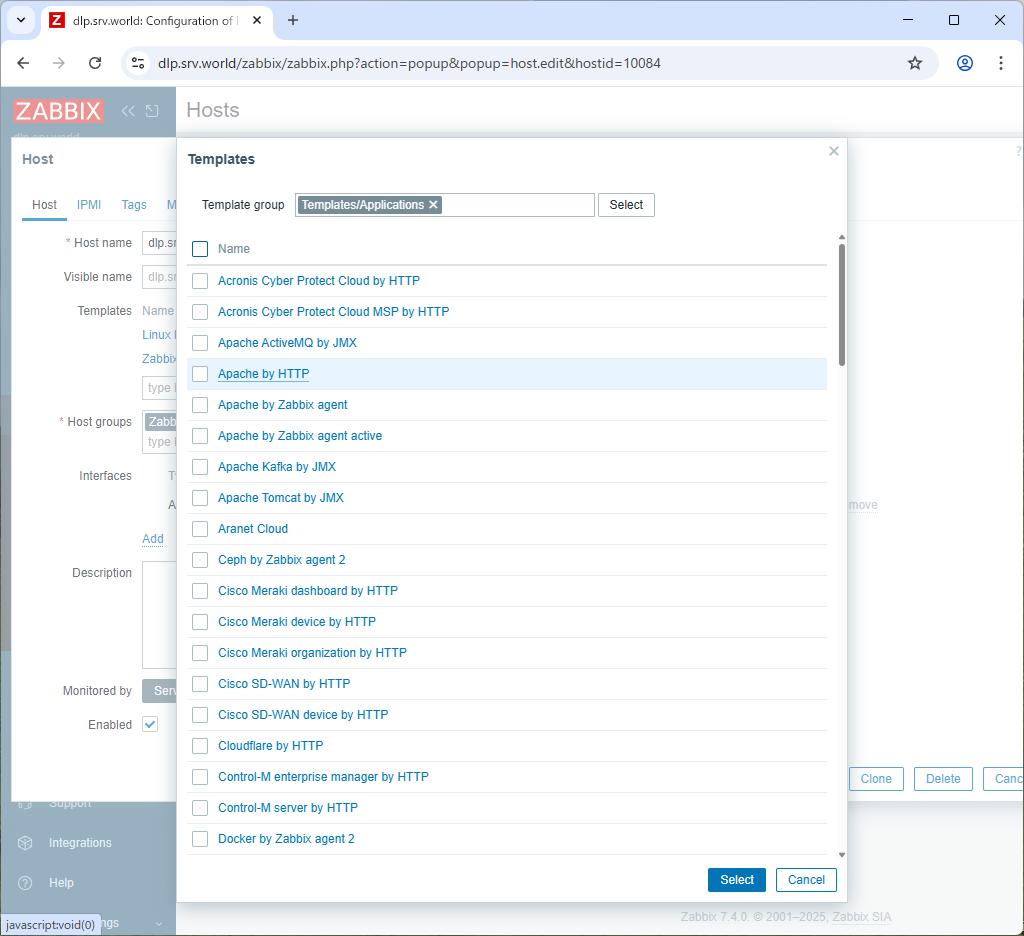Tick the Apache Kafka by JMX checkbox
This screenshot has width=1024, height=936.
[200, 467]
